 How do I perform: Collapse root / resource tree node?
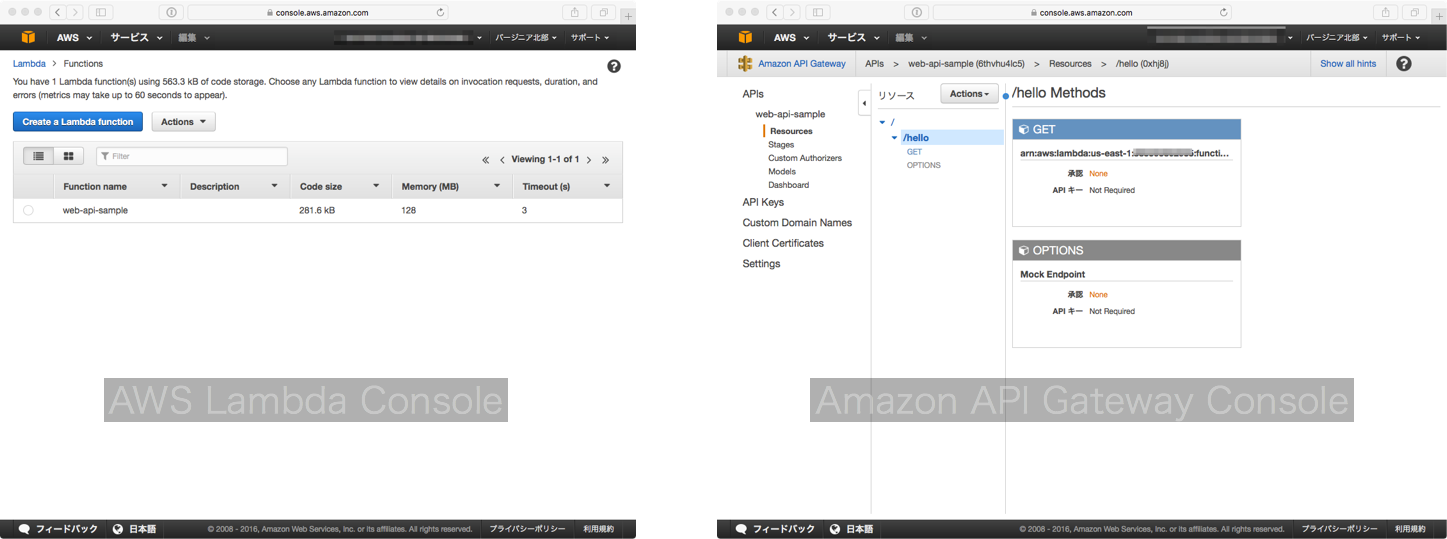click(x=882, y=122)
